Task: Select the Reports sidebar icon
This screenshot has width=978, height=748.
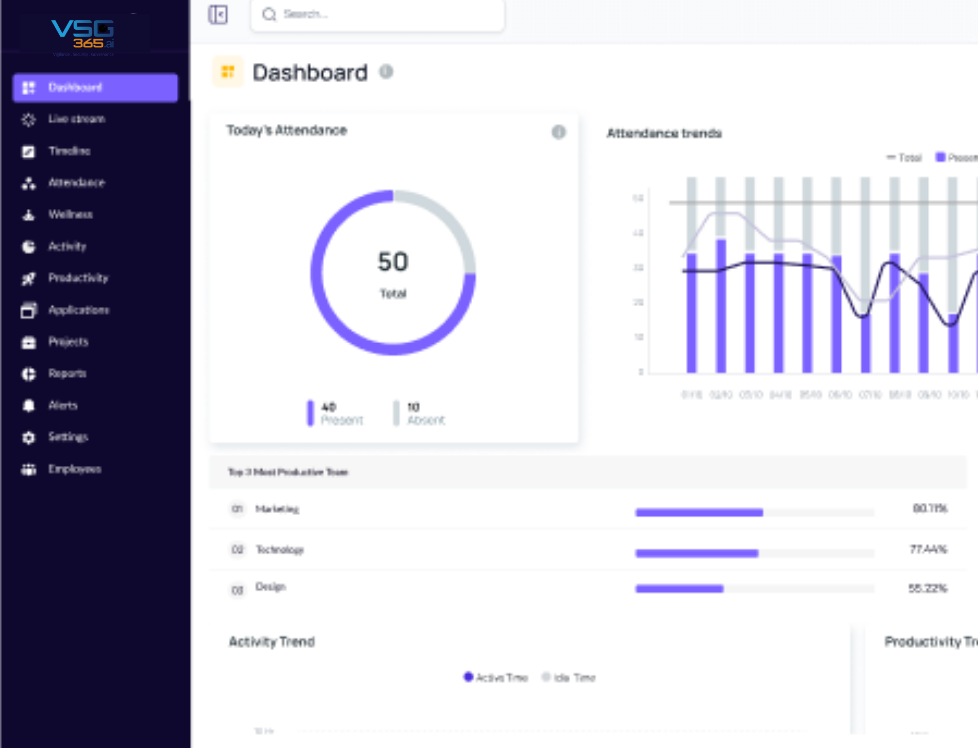Action: tap(28, 373)
